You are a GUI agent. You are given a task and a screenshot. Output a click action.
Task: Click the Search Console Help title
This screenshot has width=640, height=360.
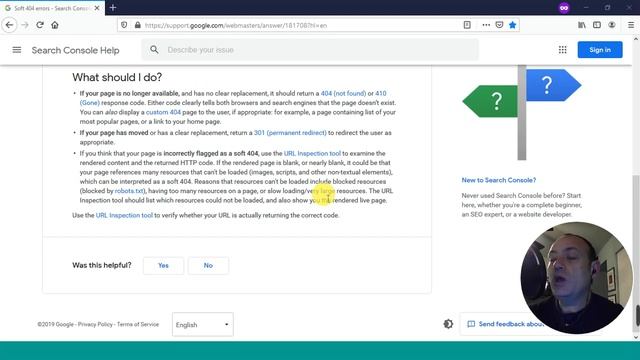pos(76,50)
